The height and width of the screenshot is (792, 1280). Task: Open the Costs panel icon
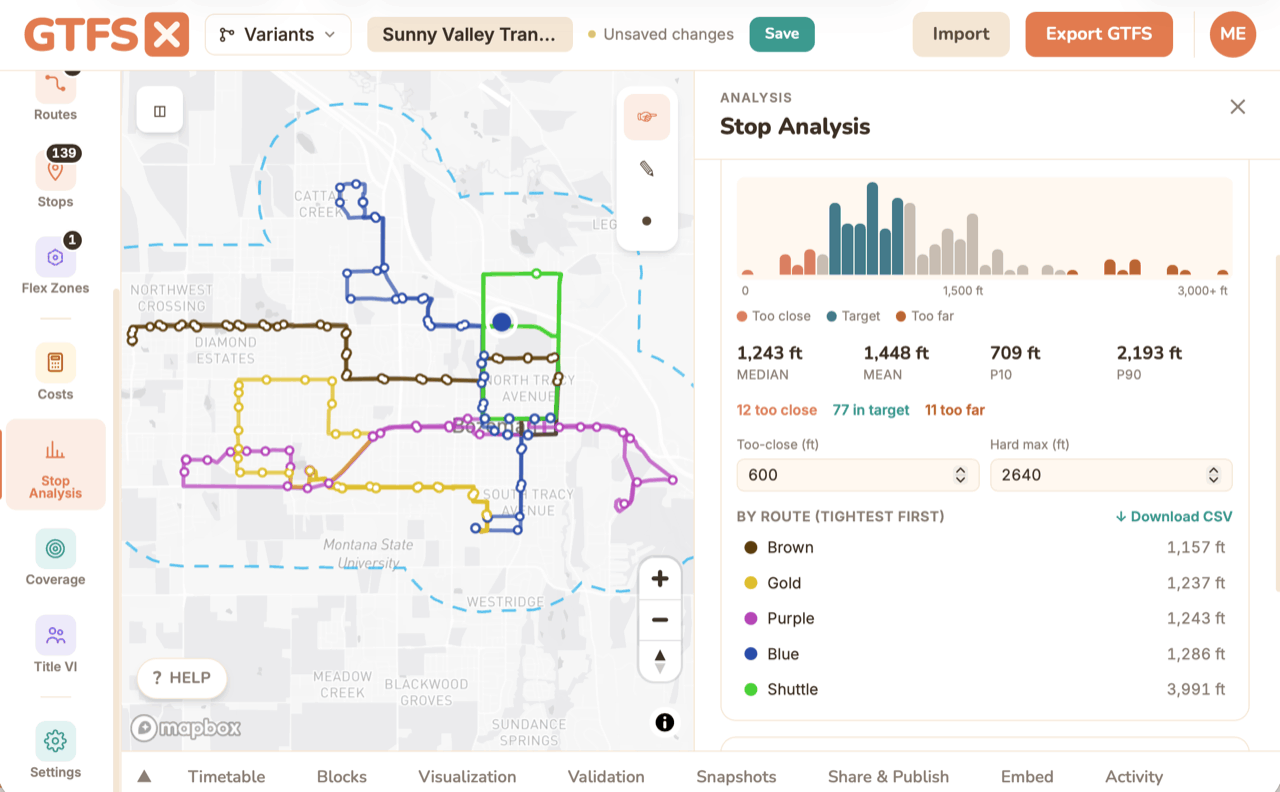tap(55, 363)
